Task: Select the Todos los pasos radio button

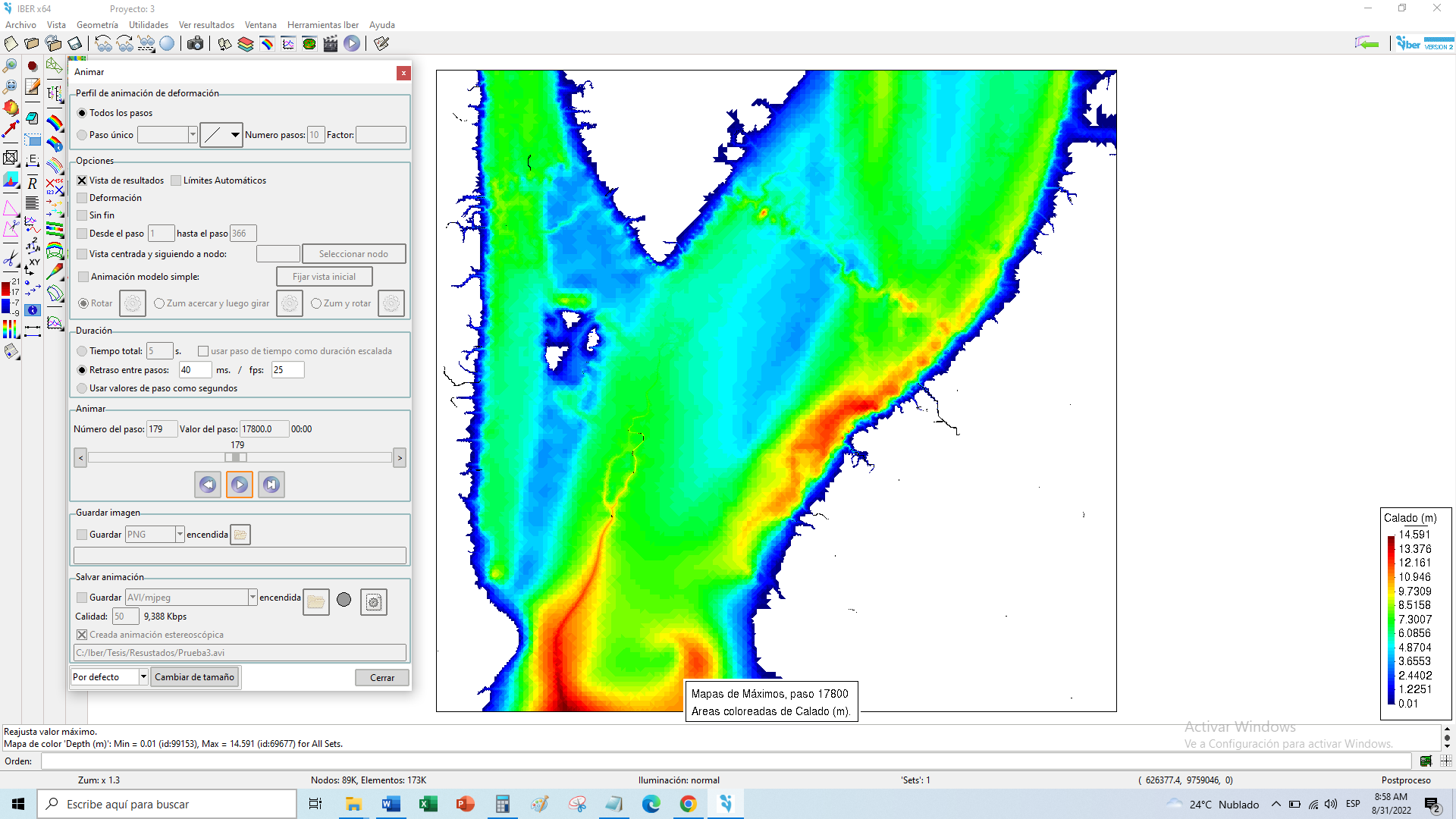Action: (82, 113)
